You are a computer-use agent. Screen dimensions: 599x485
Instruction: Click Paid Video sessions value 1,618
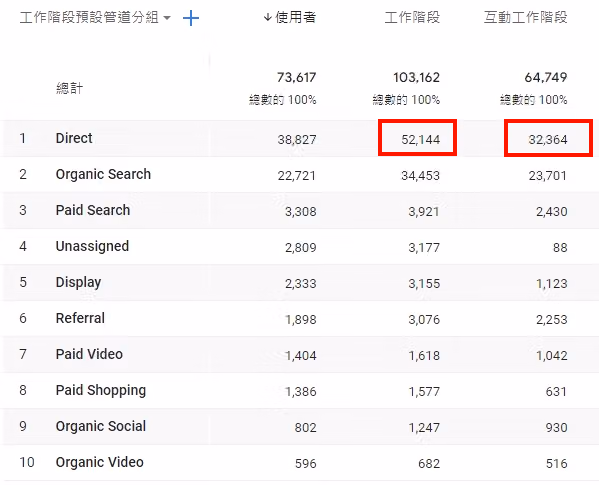[x=424, y=356]
